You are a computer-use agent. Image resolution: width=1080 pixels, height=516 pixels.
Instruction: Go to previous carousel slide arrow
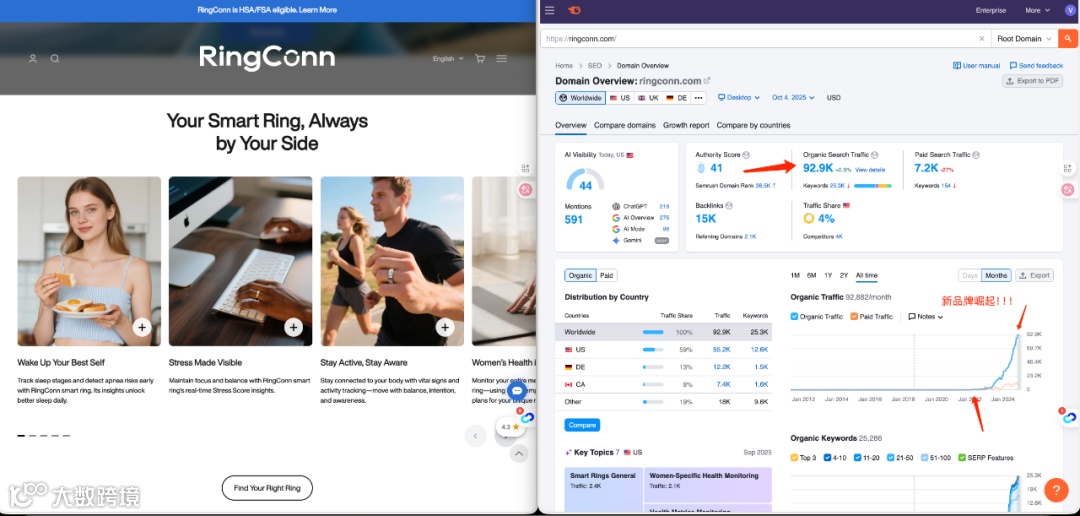(475, 435)
